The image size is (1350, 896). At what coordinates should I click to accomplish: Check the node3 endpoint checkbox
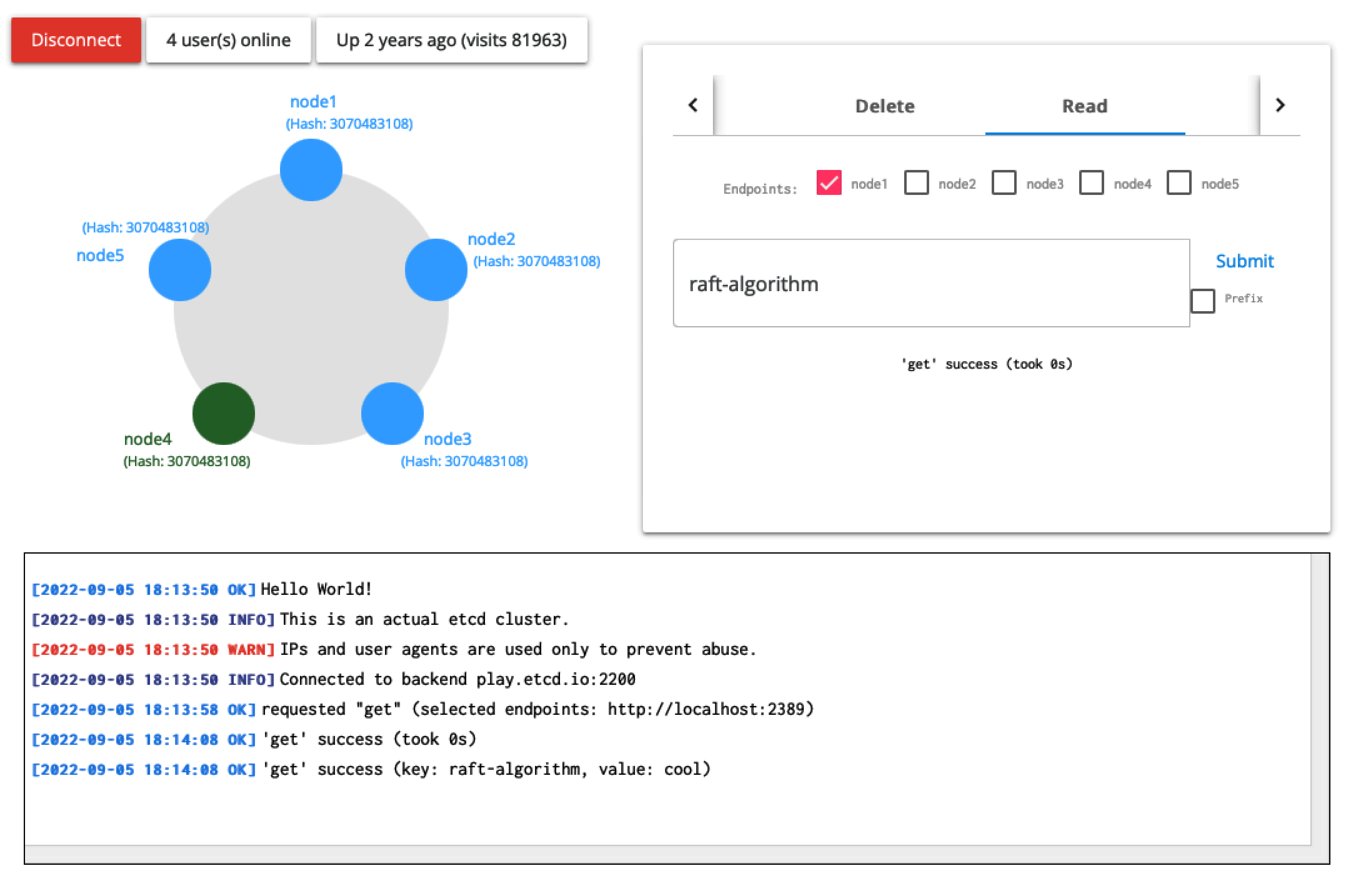coord(1003,183)
